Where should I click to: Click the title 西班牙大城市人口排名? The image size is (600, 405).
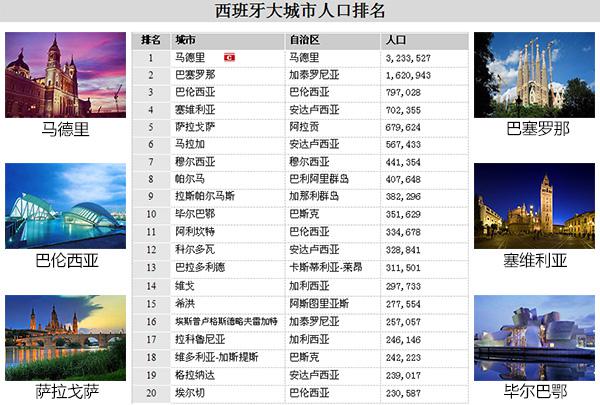[x=300, y=12]
